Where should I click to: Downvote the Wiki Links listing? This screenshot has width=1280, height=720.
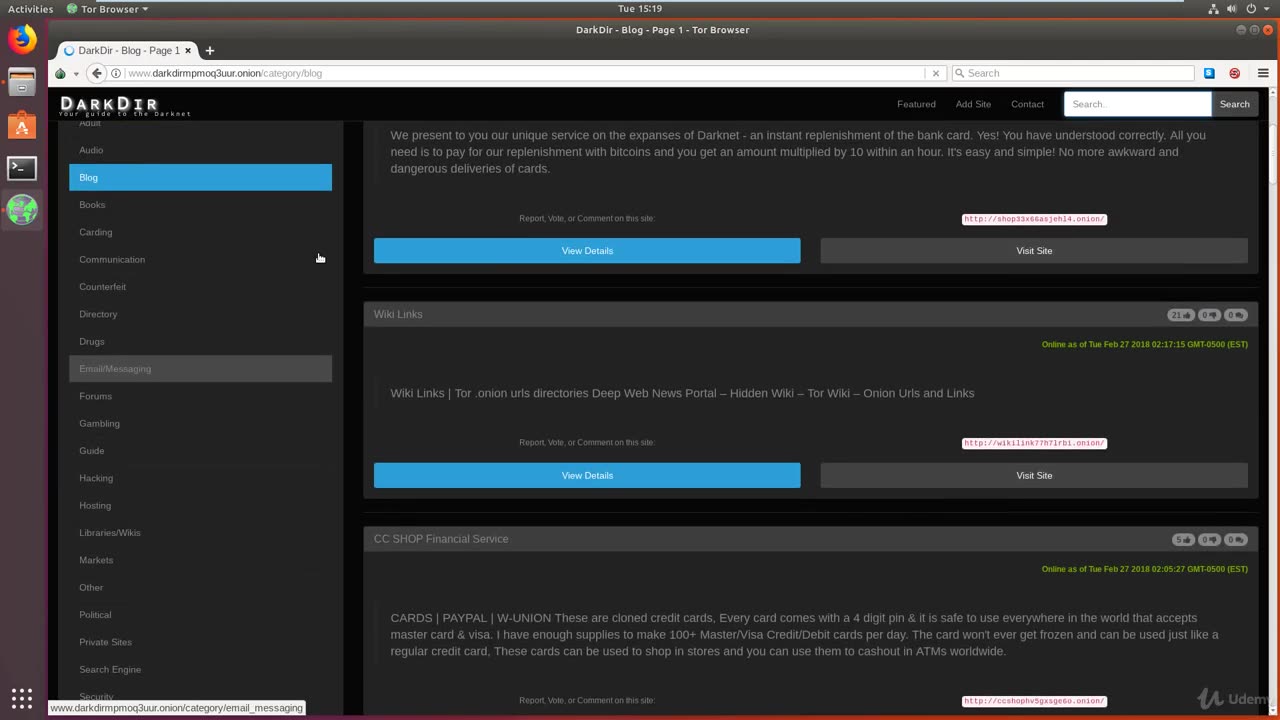click(x=1209, y=315)
